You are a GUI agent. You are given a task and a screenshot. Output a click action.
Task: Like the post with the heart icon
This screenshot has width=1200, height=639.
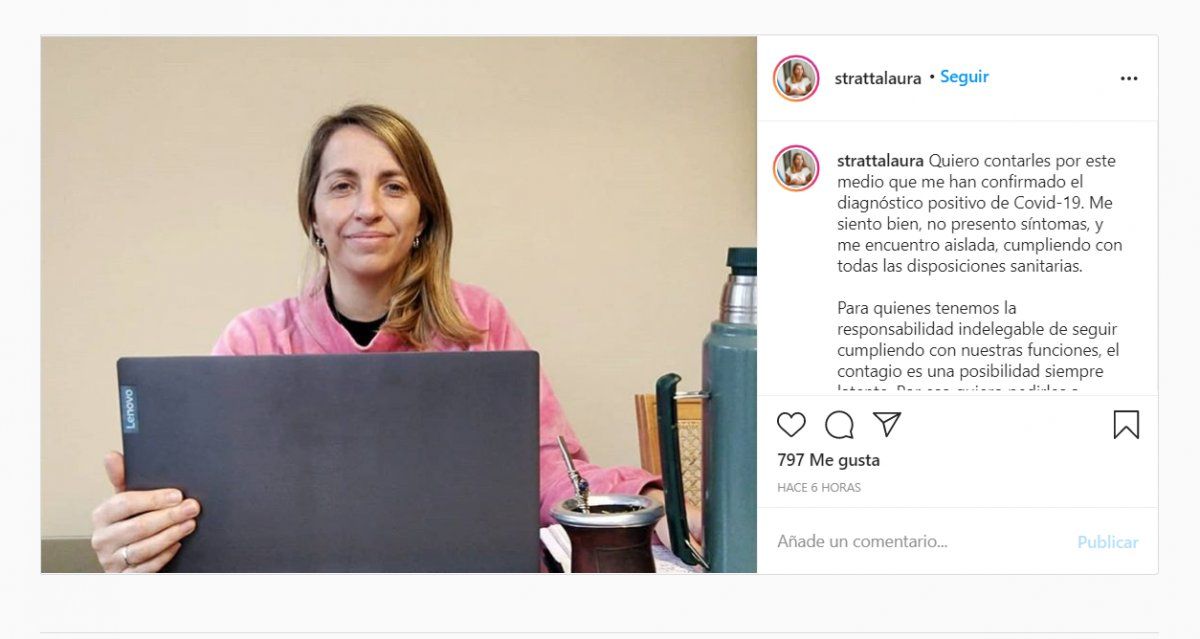(791, 425)
